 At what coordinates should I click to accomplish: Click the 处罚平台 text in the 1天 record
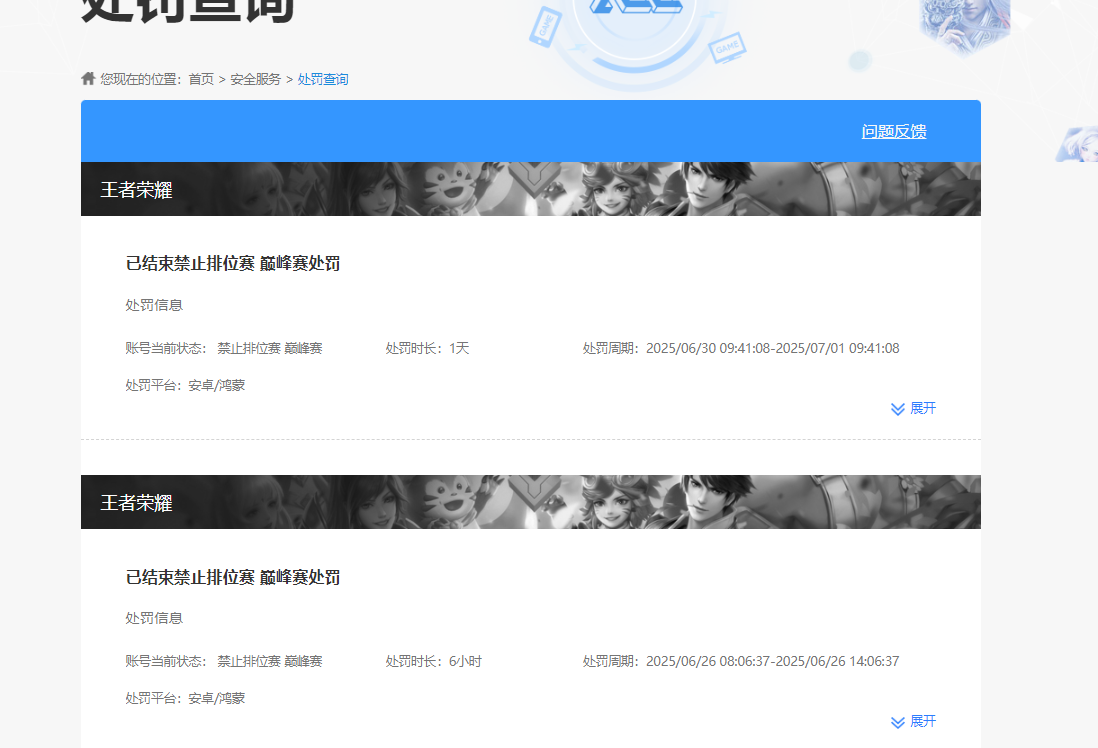186,385
